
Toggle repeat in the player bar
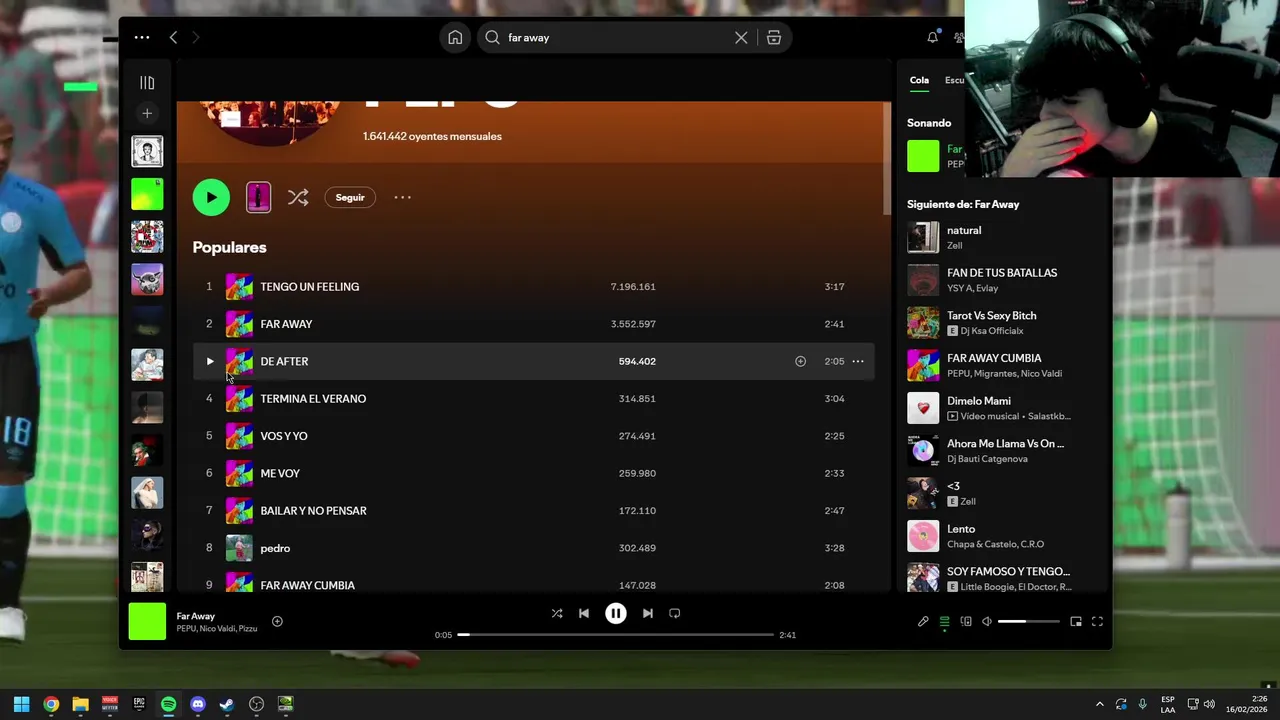[675, 613]
